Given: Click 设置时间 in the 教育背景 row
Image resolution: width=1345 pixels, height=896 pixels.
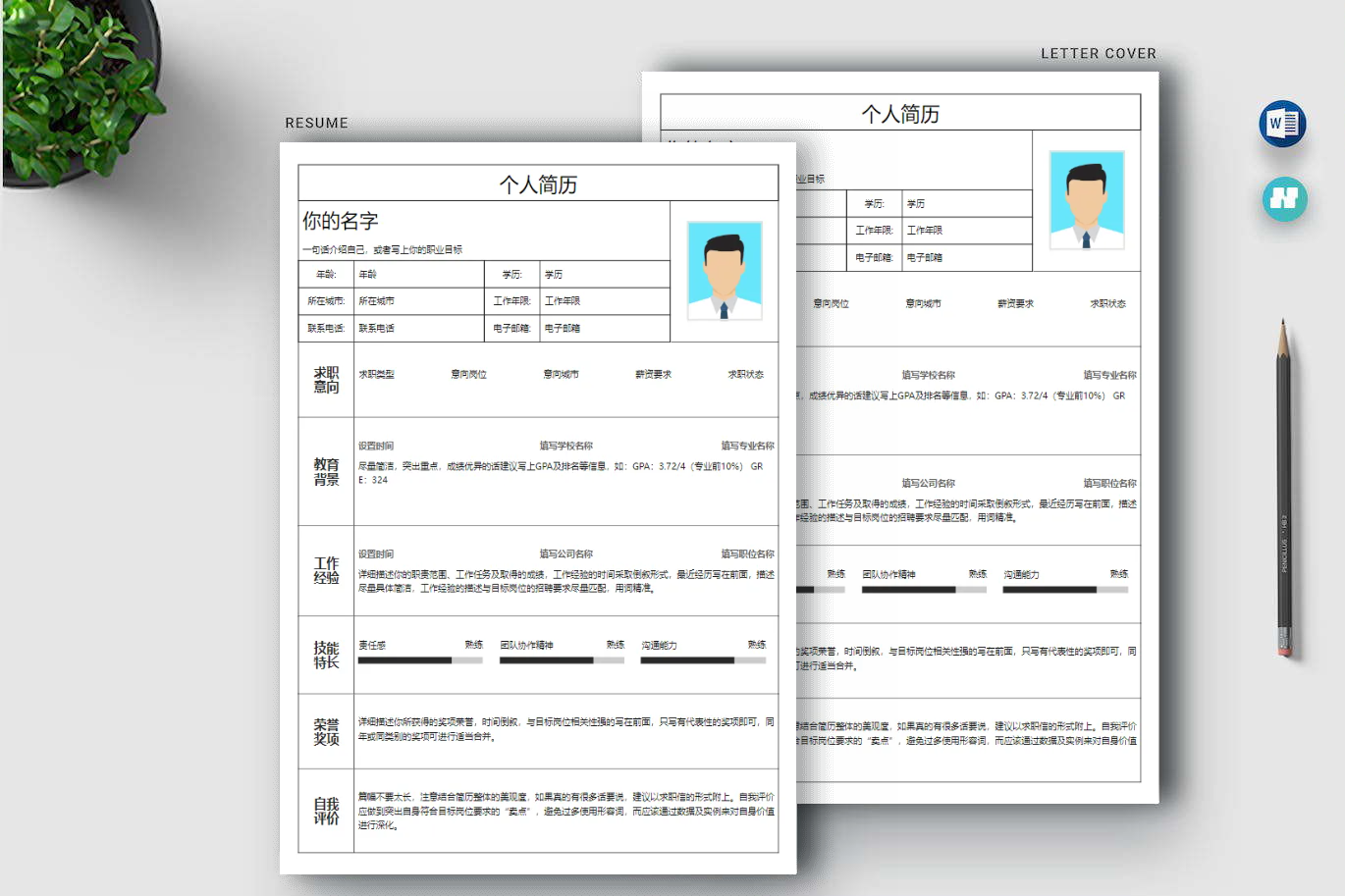Looking at the screenshot, I should [376, 446].
